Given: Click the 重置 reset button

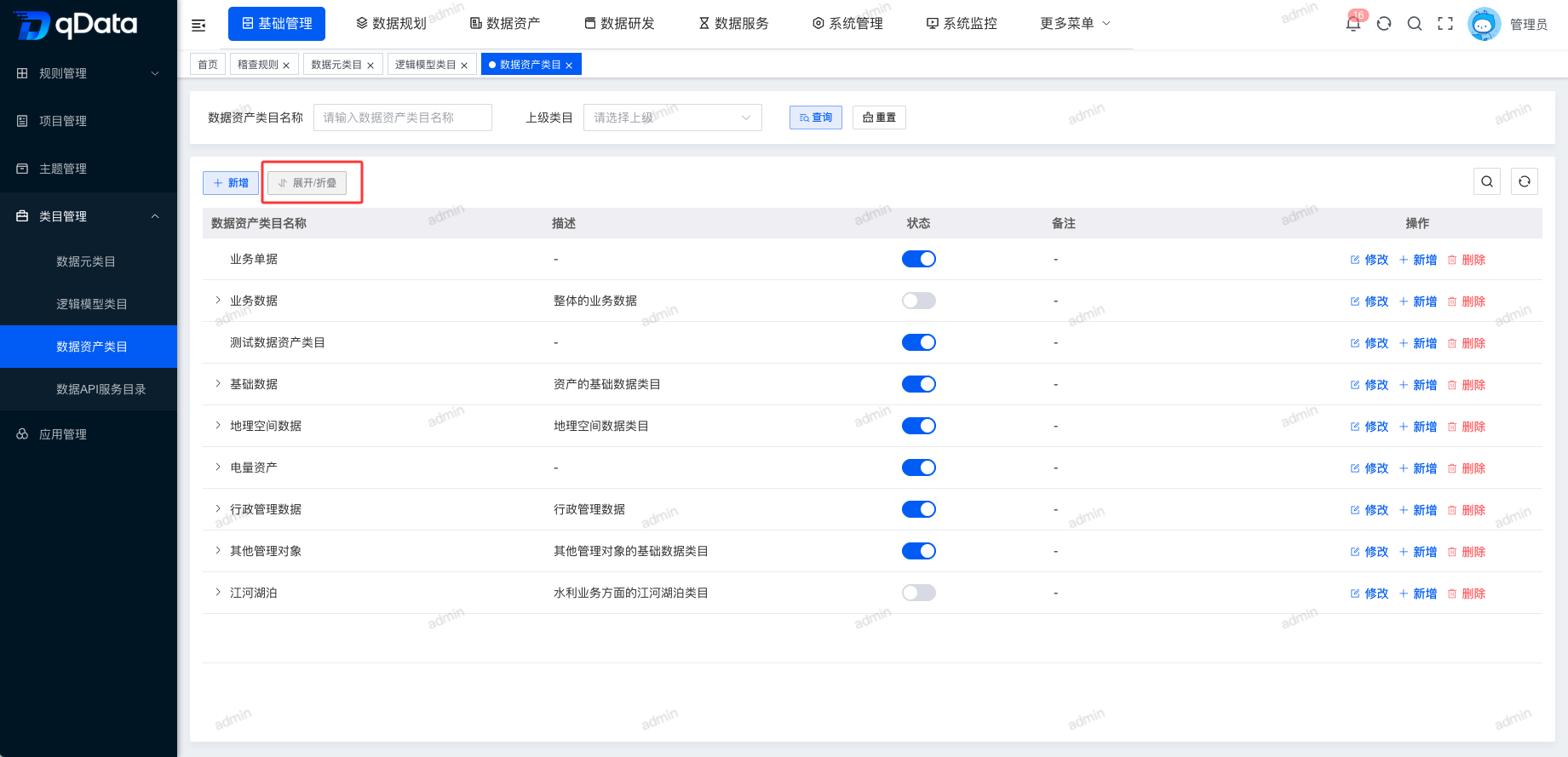Looking at the screenshot, I should click(879, 118).
